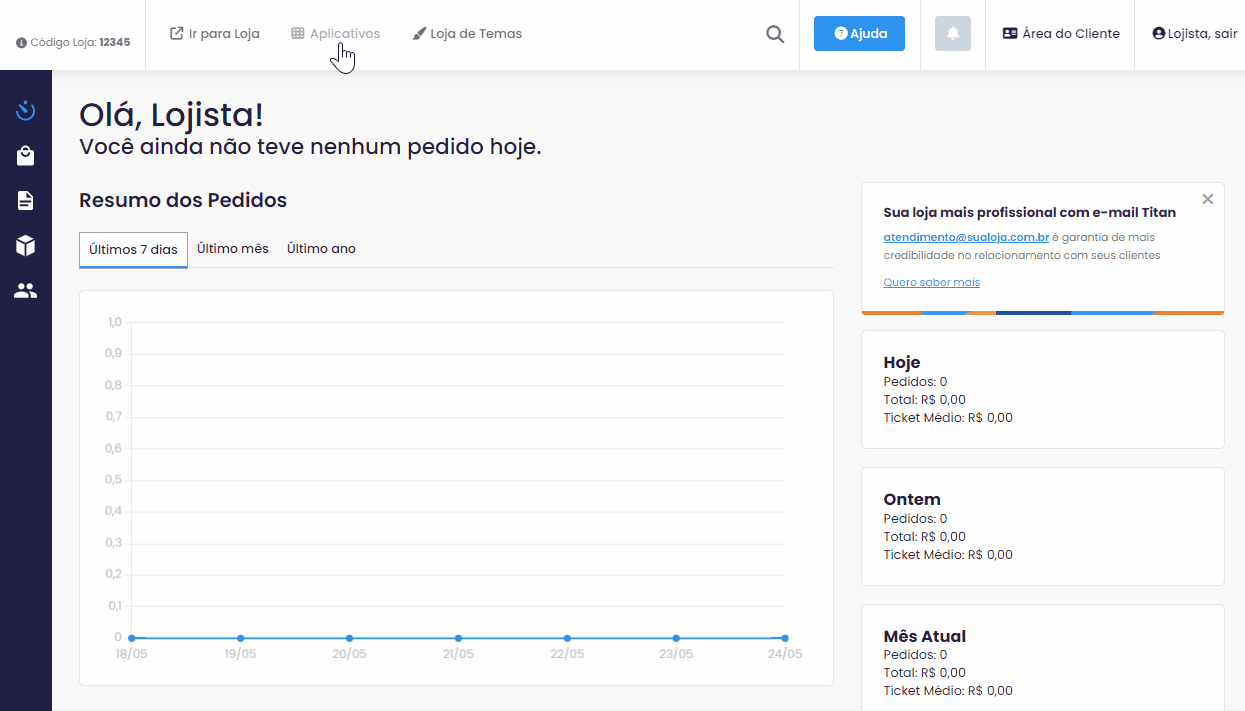The image size is (1245, 711).
Task: Click the chart data point for 22/05
Action: [x=567, y=638]
